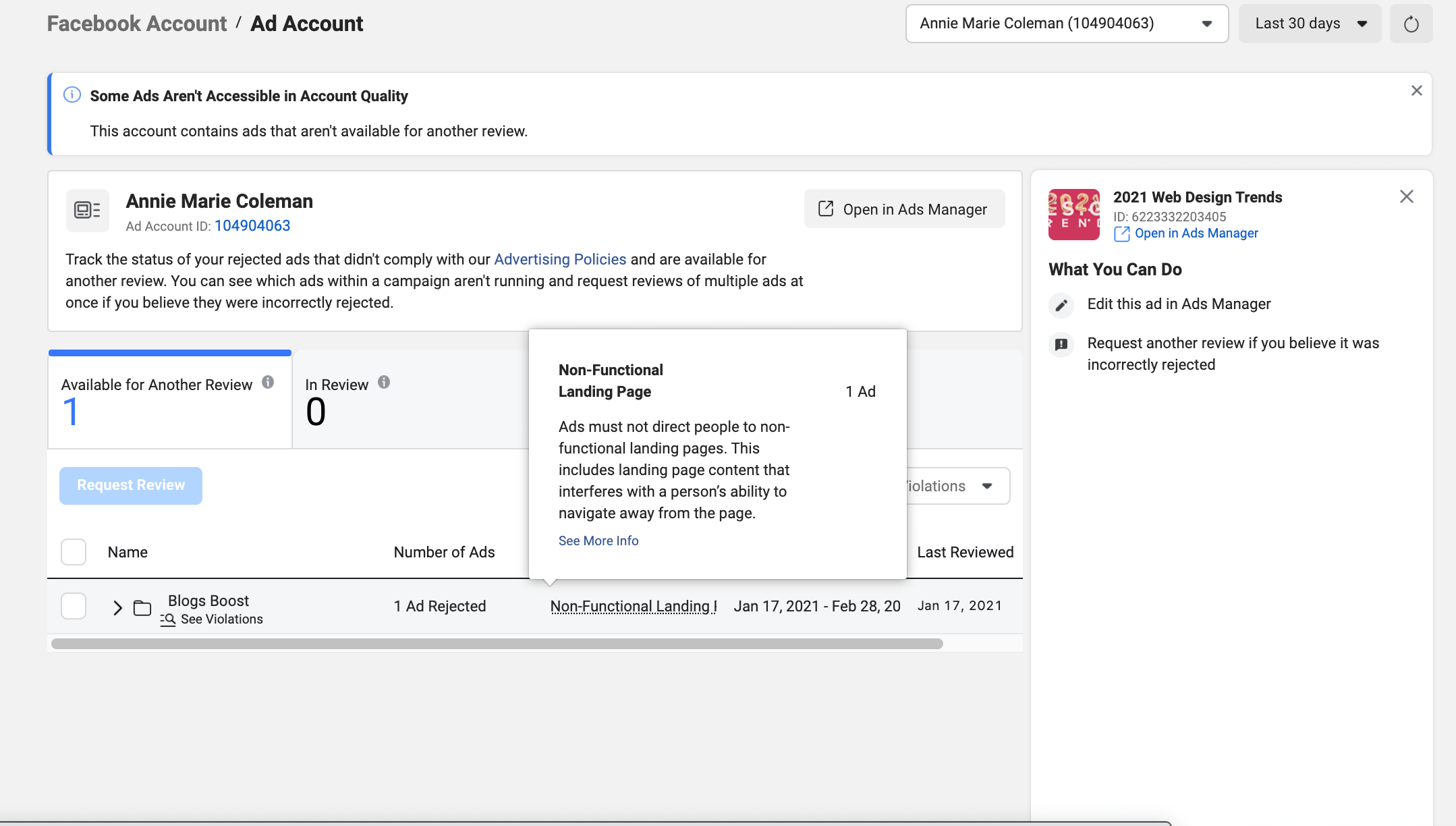
Task: Click the Blogs Boost folder icon
Action: (x=142, y=608)
